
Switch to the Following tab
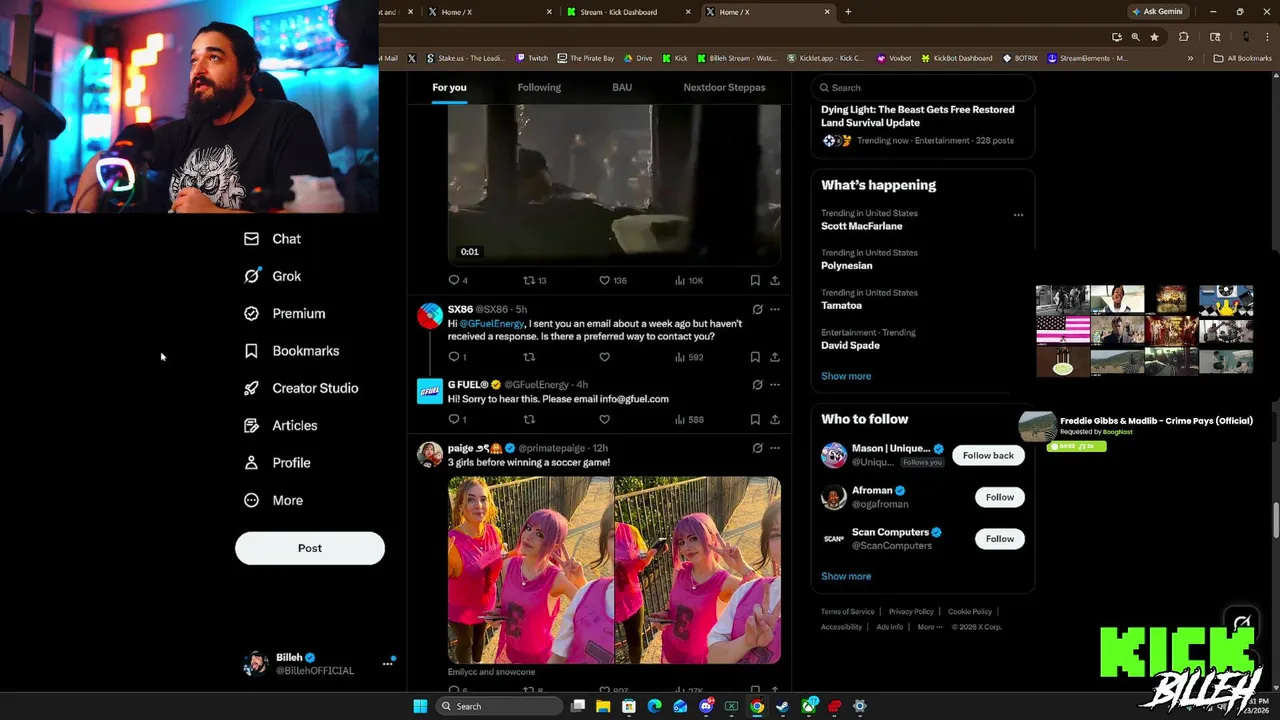click(x=539, y=87)
